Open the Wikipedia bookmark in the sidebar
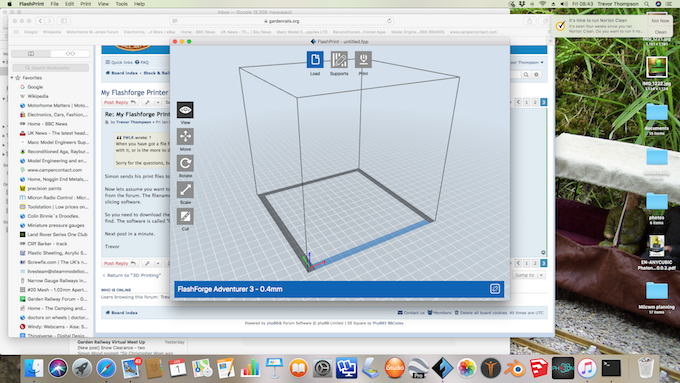The height and width of the screenshot is (383, 680). click(38, 96)
